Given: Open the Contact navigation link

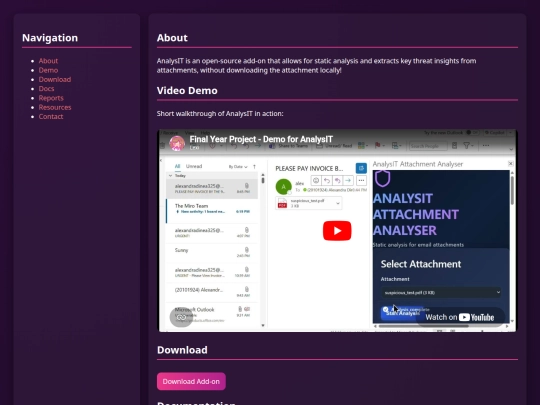Looking at the screenshot, I should pyautogui.click(x=51, y=117).
